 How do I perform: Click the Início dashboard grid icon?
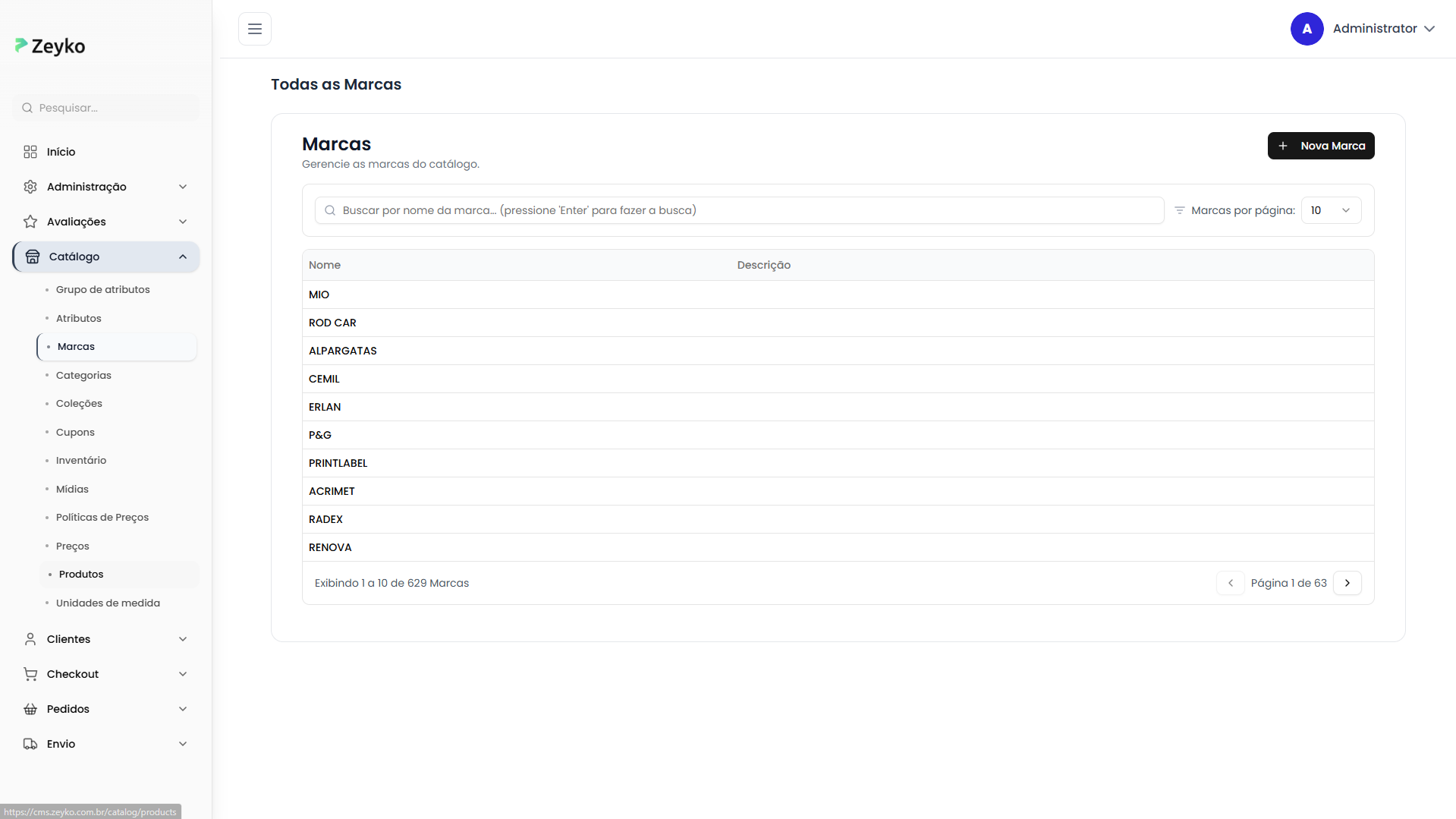30,152
